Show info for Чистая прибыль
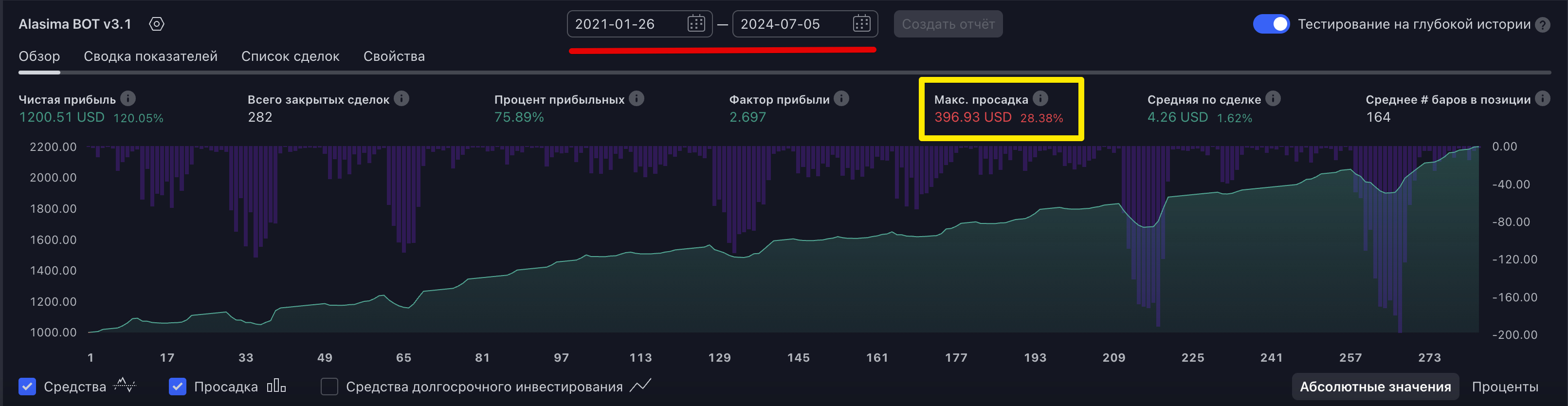The height and width of the screenshot is (406, 1568). [128, 98]
